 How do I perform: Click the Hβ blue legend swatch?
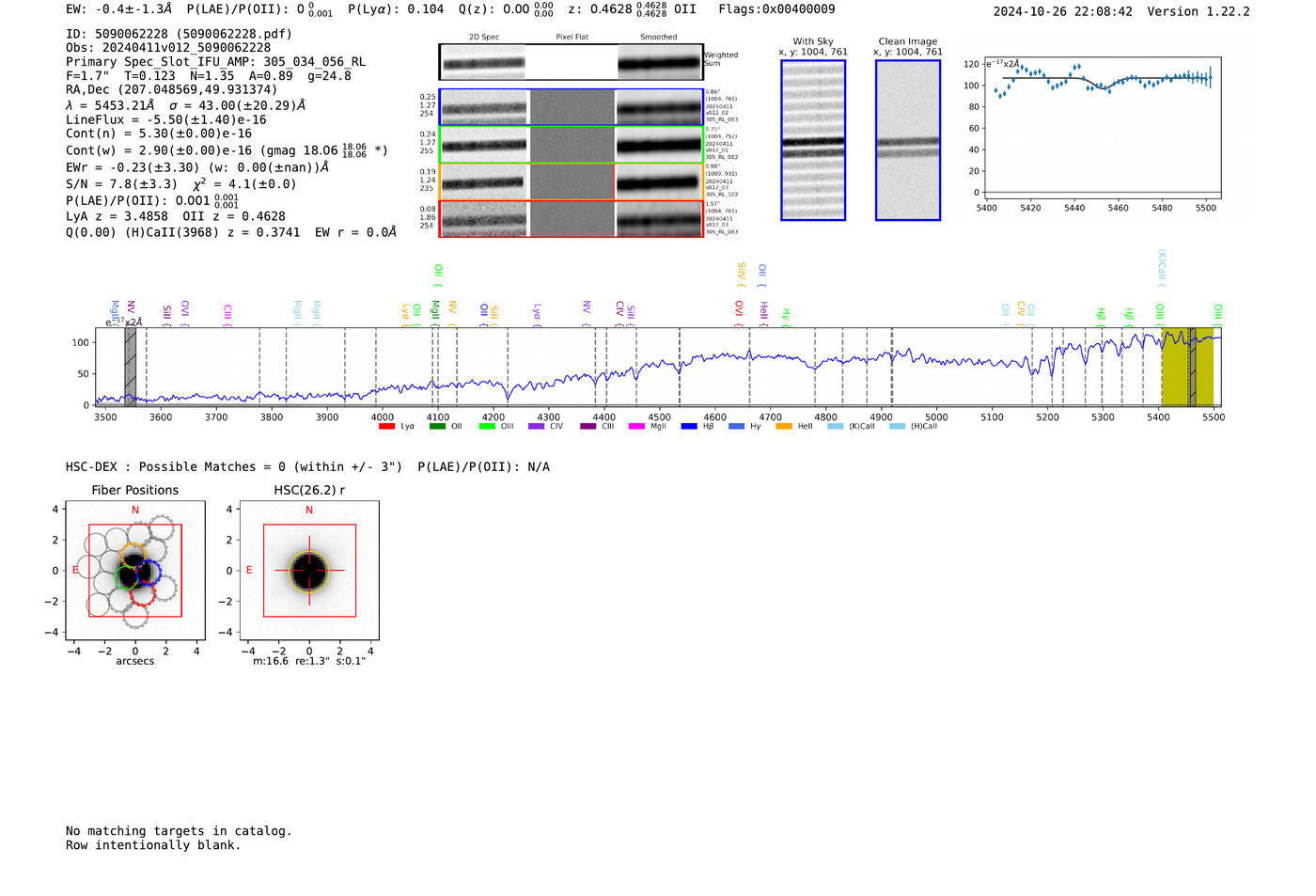[x=689, y=427]
